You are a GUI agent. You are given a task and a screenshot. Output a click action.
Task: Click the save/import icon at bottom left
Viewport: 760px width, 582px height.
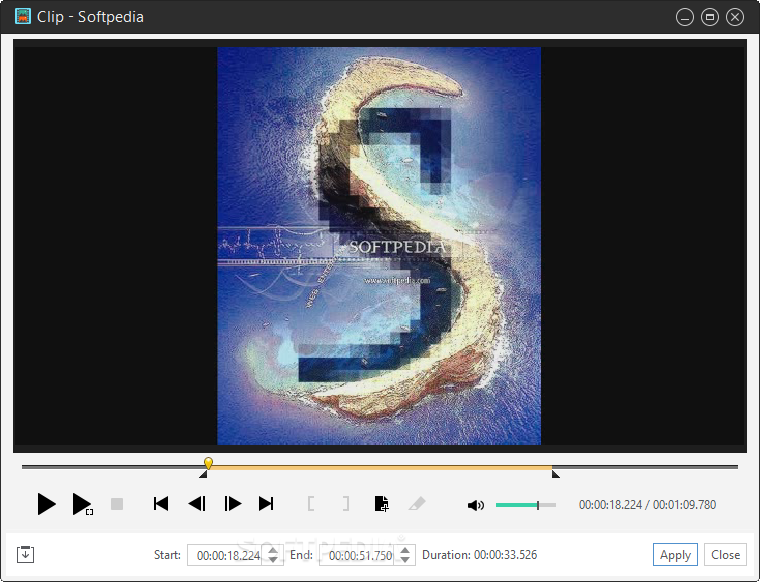click(25, 554)
